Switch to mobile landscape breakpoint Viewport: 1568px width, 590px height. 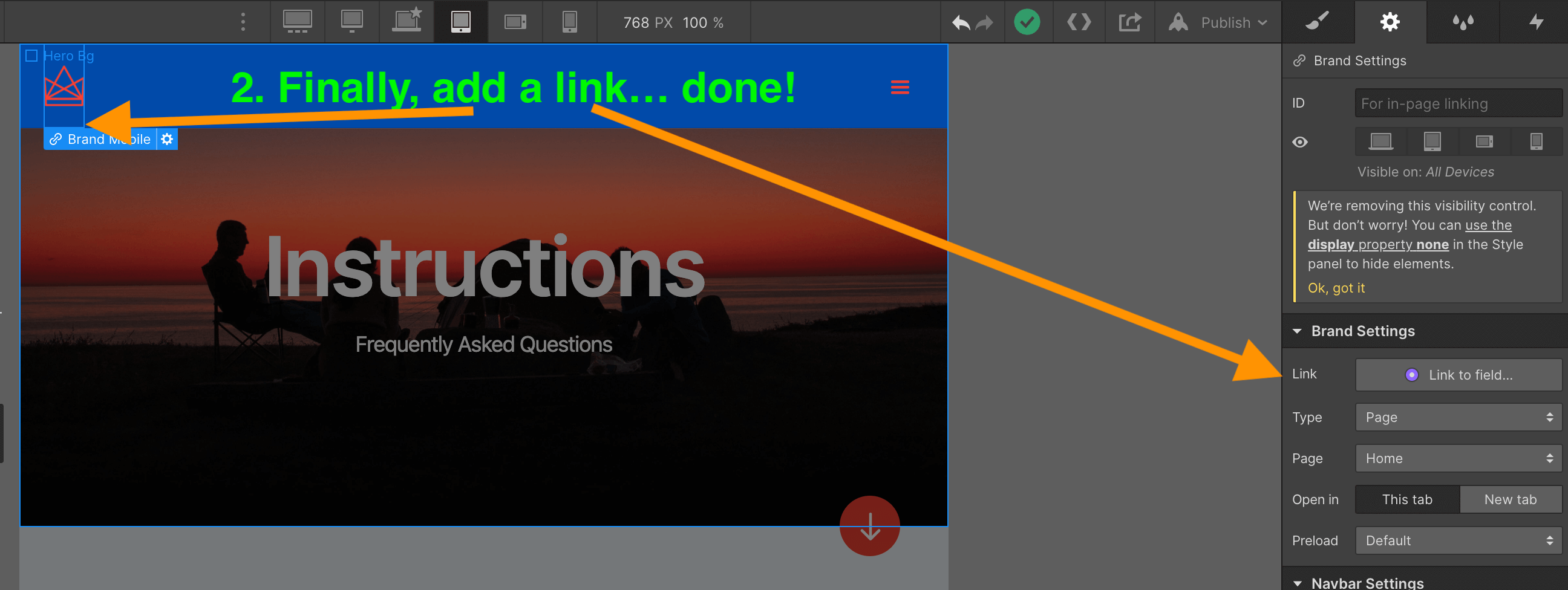[515, 22]
